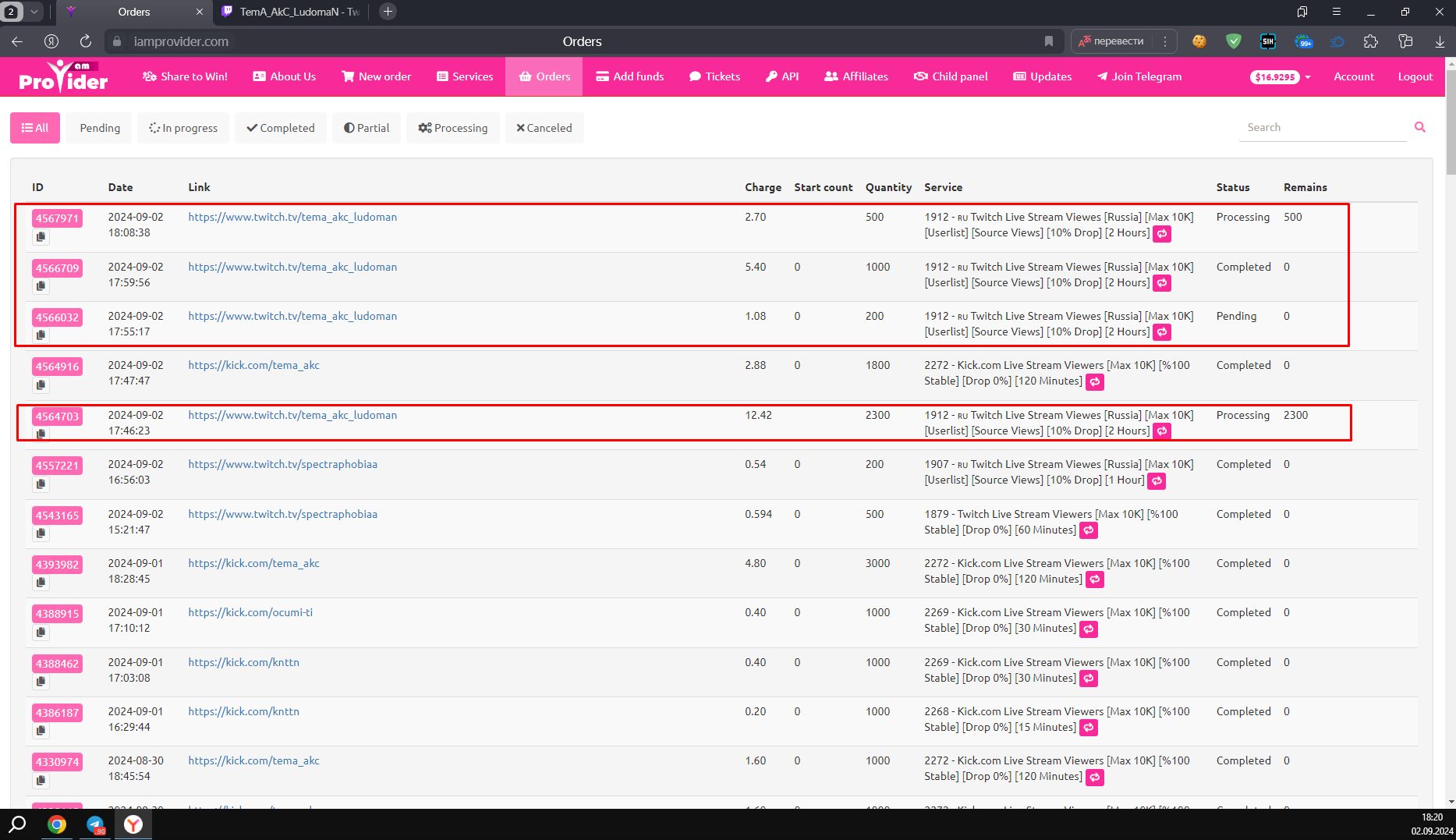Click the pink reorder icon for order 4557221
The height and width of the screenshot is (840, 1456).
click(x=1157, y=480)
